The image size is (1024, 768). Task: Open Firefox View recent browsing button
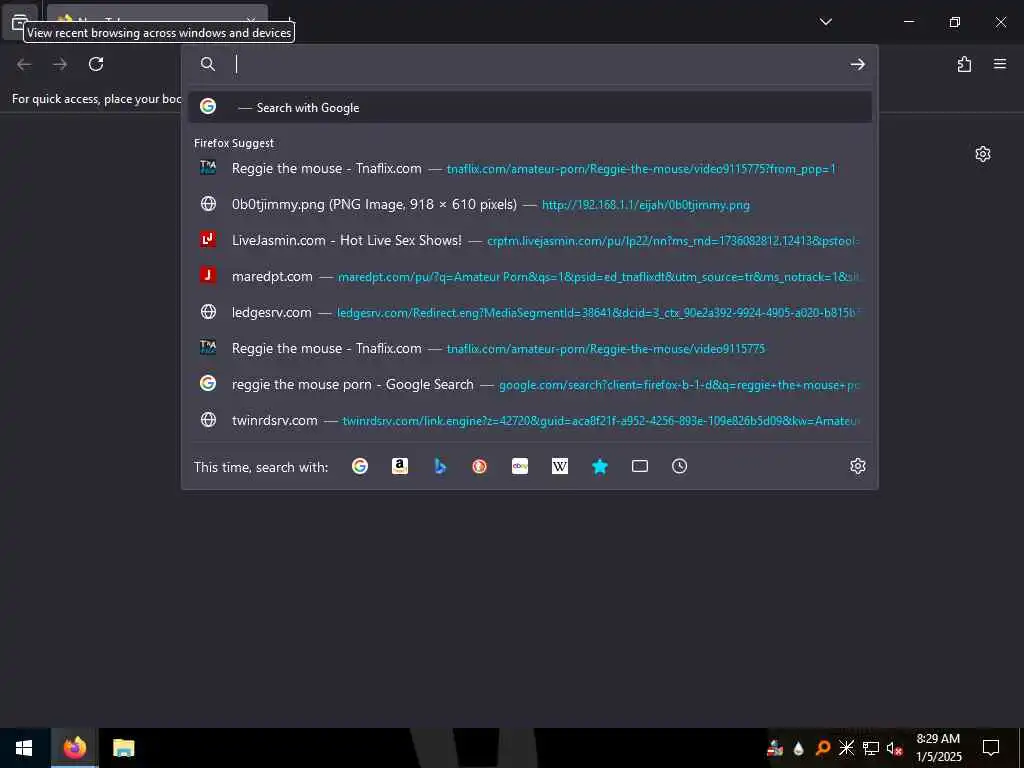[x=20, y=21]
